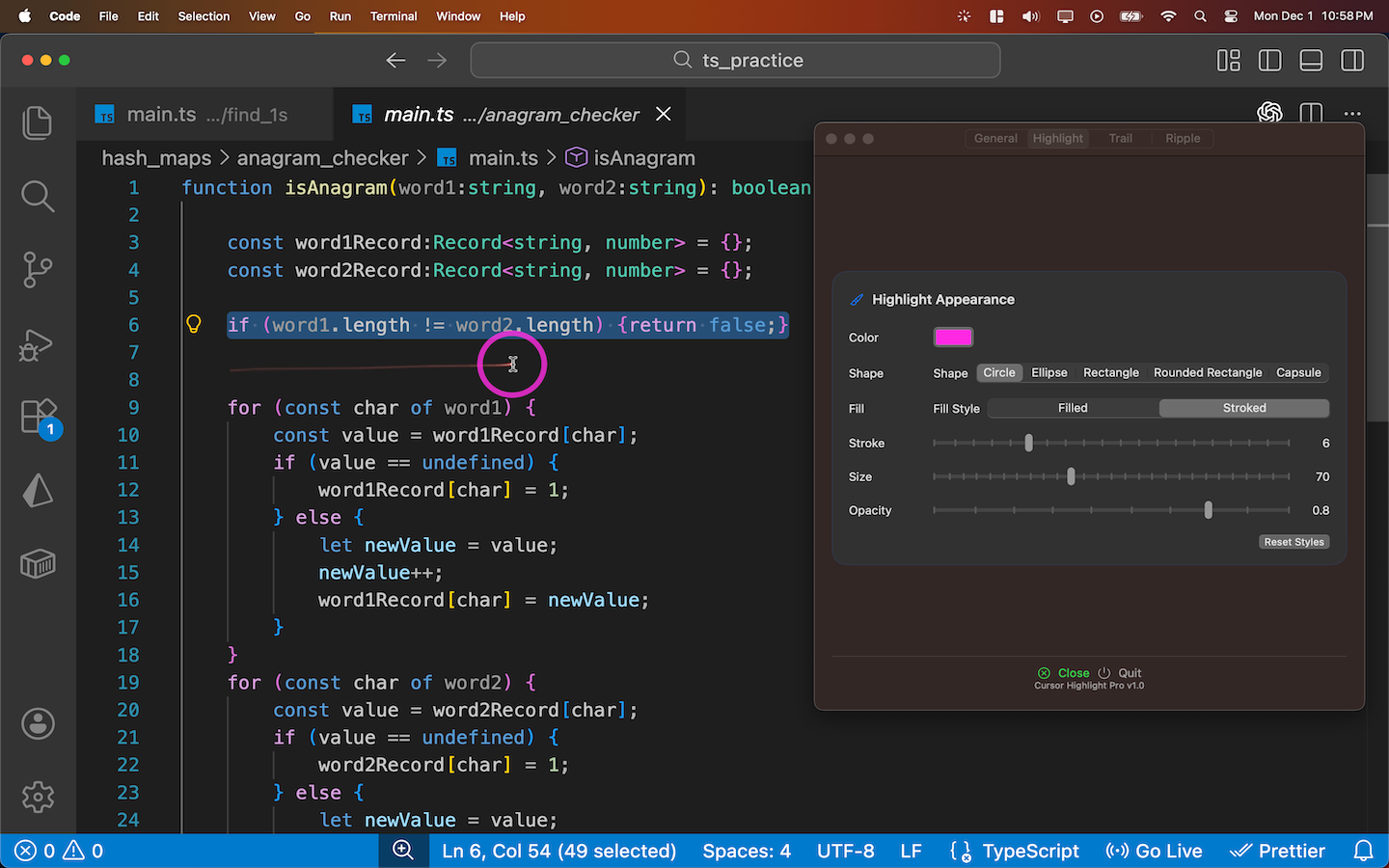Switch Fill Style to Filled
1389x868 pixels.
[1073, 408]
